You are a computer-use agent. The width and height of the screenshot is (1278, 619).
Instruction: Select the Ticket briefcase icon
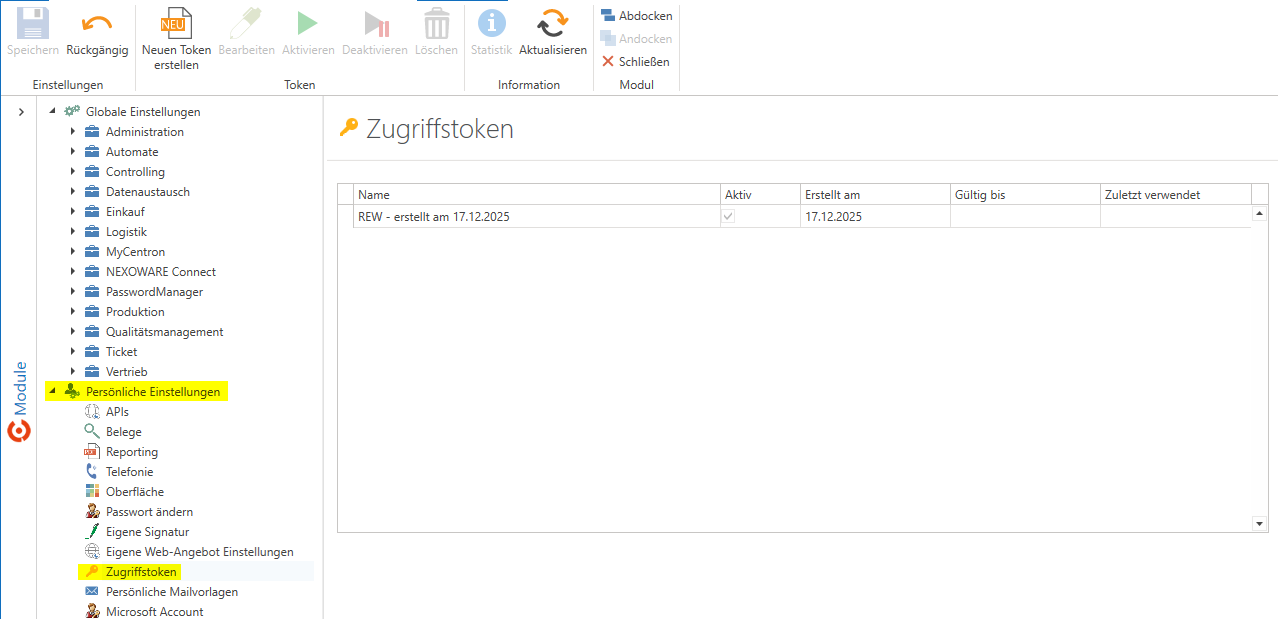pyautogui.click(x=92, y=352)
